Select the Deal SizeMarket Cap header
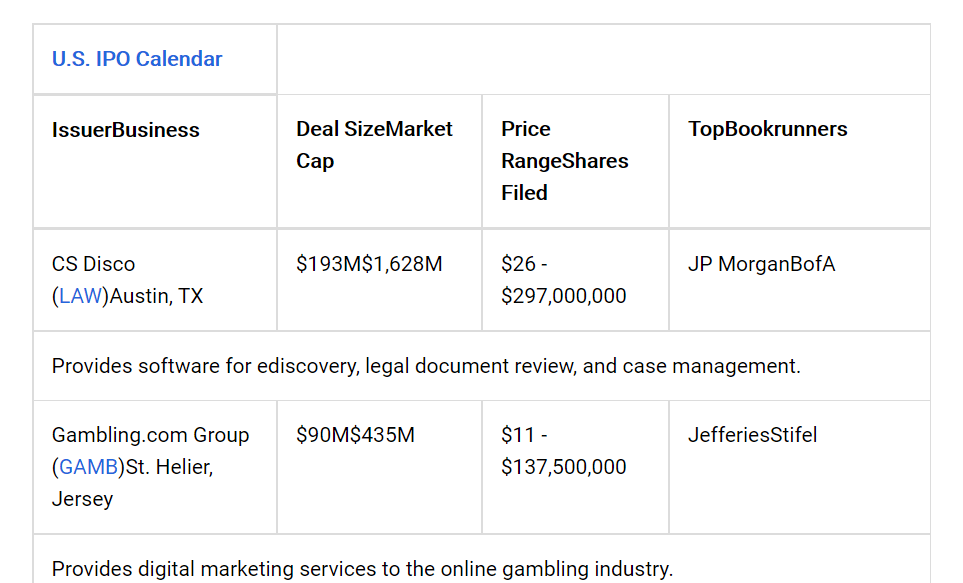This screenshot has height=583, width=963. 380,162
